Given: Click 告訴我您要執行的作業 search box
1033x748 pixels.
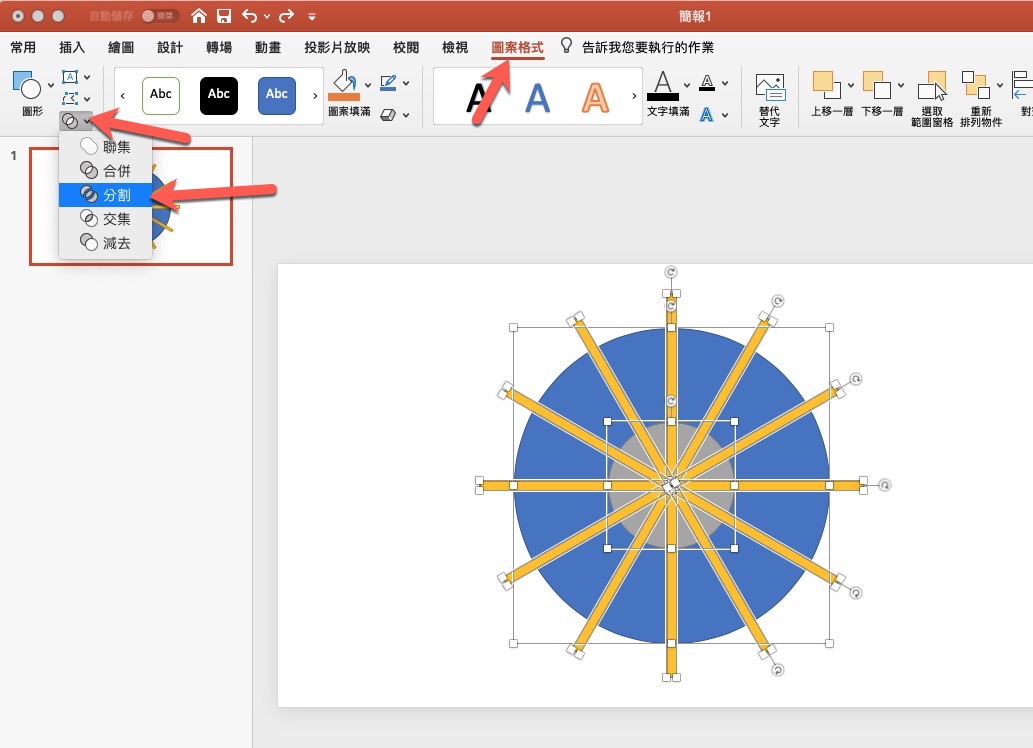Looking at the screenshot, I should [647, 47].
